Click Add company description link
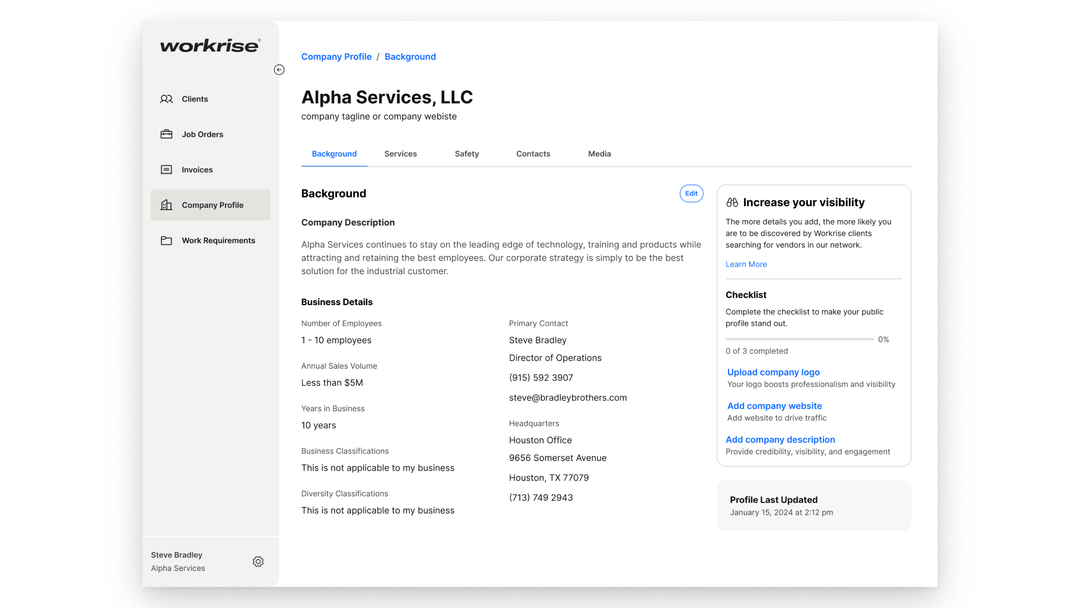This screenshot has height=608, width=1080. [x=780, y=440]
